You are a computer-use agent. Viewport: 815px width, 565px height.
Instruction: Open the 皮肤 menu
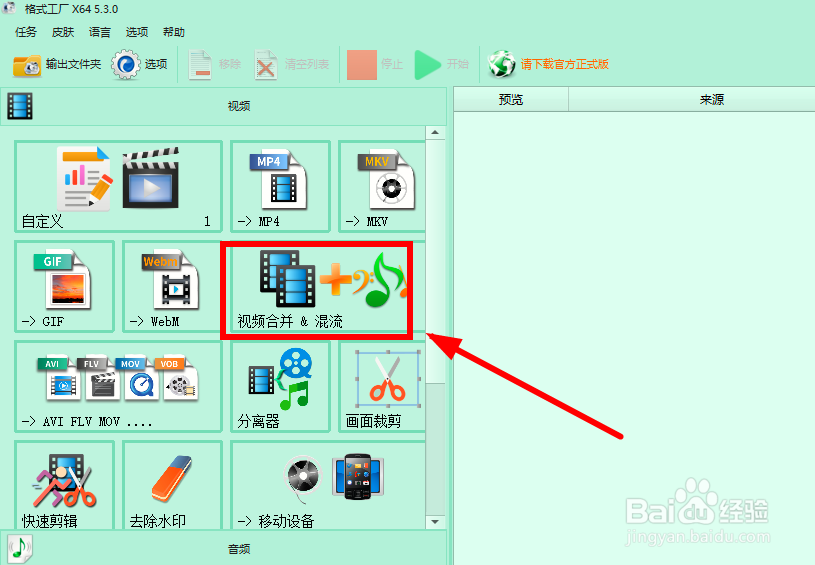pyautogui.click(x=63, y=32)
